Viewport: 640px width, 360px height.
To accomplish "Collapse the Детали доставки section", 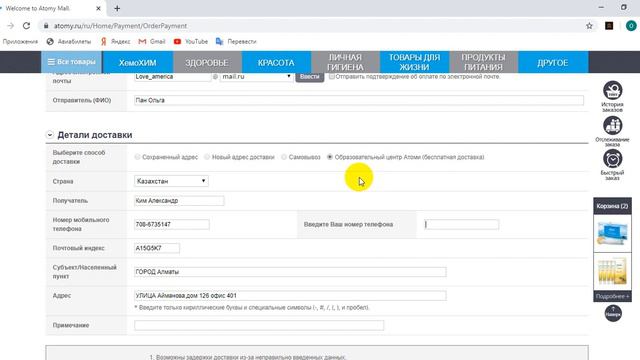I will coord(50,135).
